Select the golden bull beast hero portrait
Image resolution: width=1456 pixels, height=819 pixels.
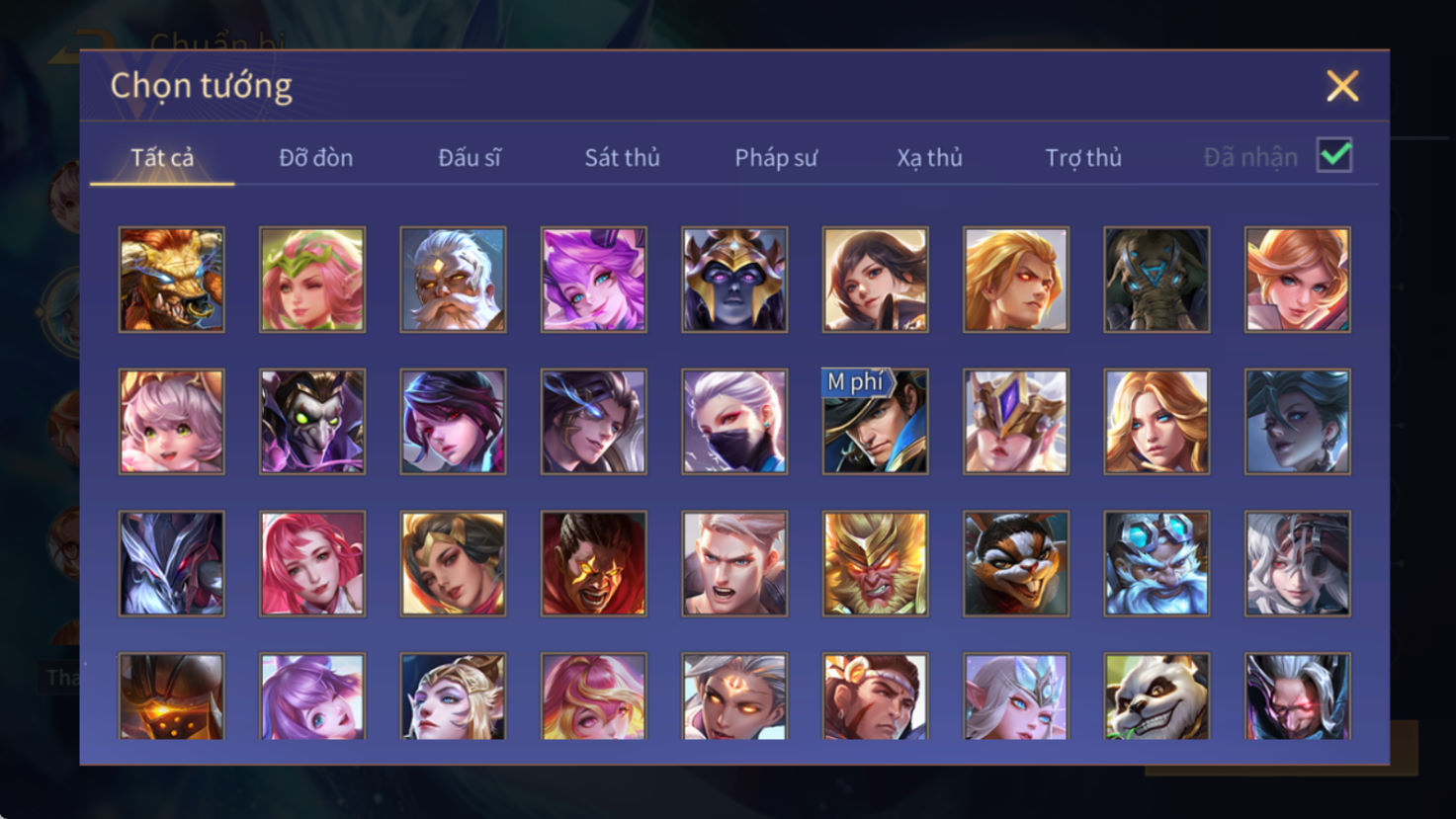tap(172, 280)
